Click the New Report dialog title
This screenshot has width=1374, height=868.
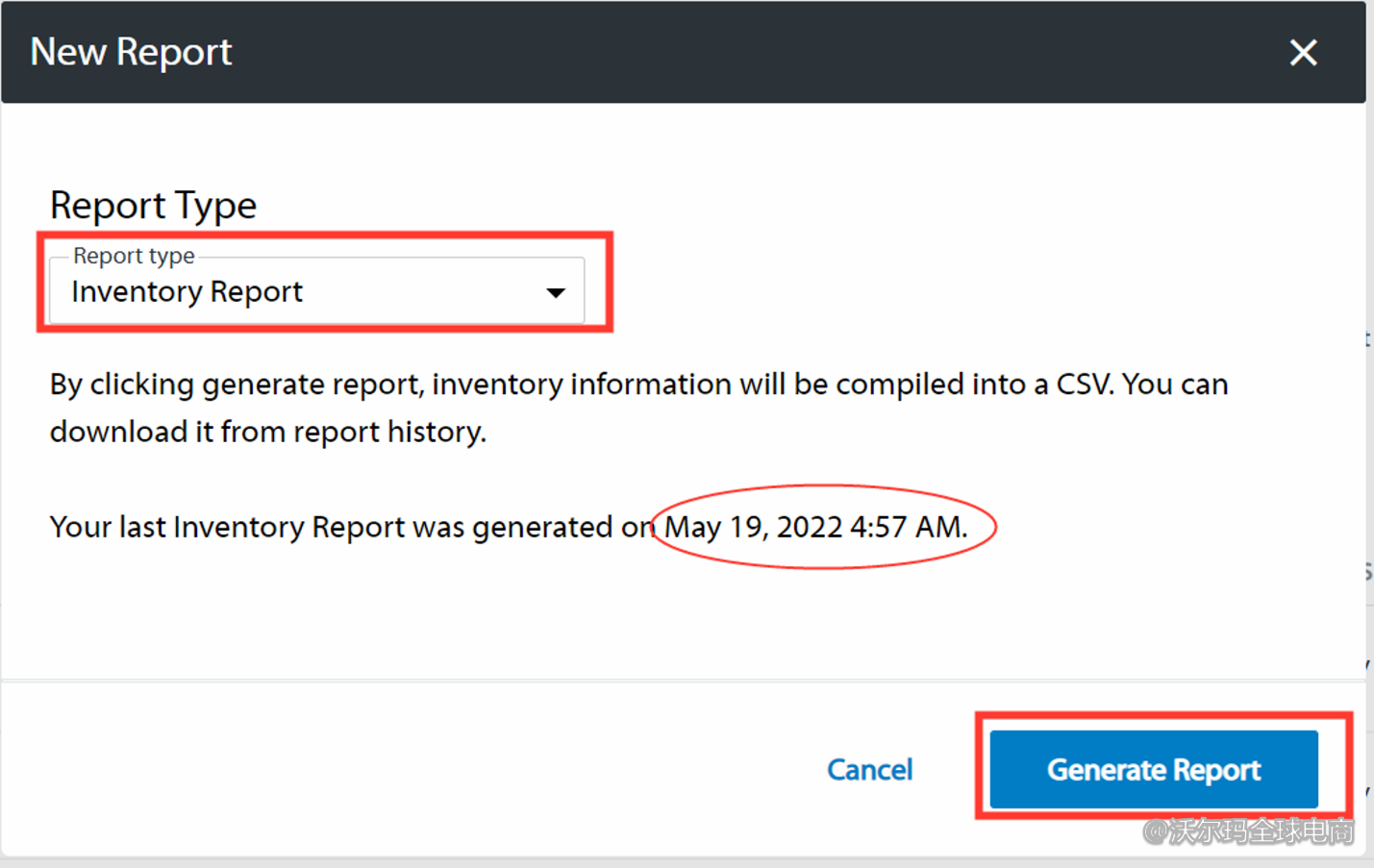point(131,52)
